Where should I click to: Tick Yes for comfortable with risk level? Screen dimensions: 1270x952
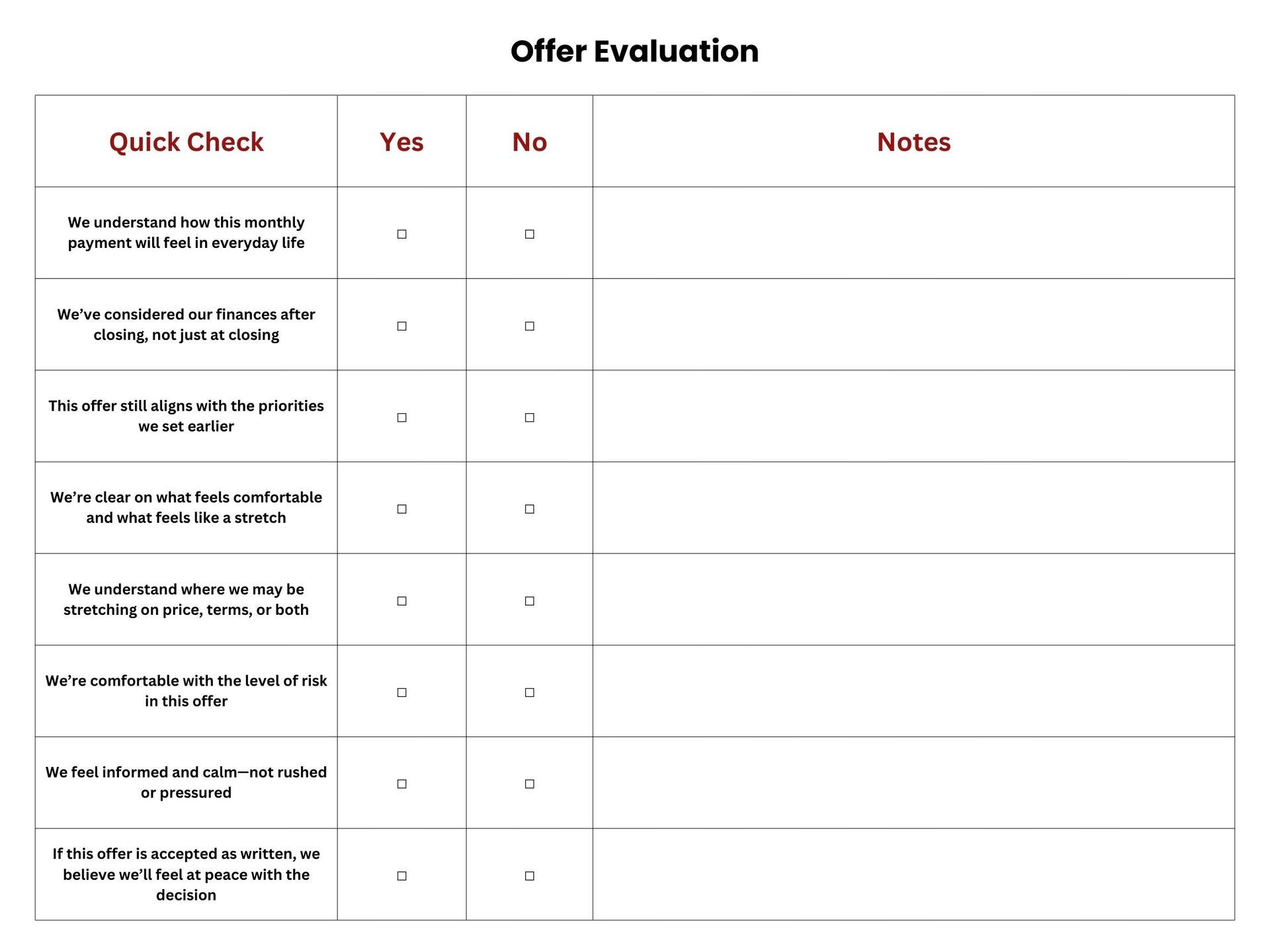click(x=402, y=692)
